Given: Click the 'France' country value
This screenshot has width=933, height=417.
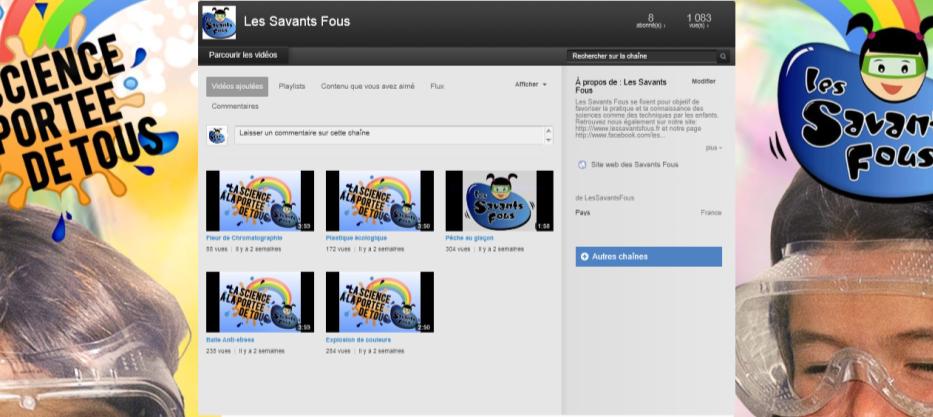Looking at the screenshot, I should click(x=711, y=212).
